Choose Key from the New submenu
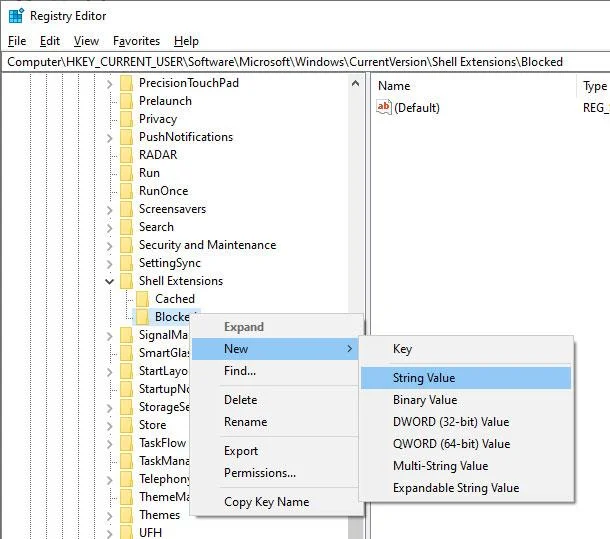This screenshot has width=610, height=539. pyautogui.click(x=466, y=349)
